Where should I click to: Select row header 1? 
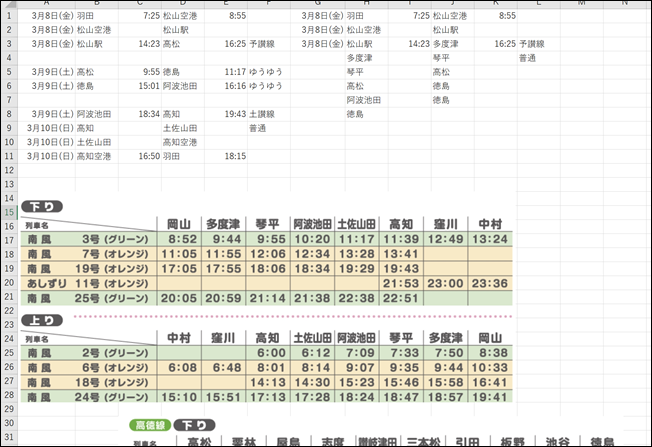[9, 16]
